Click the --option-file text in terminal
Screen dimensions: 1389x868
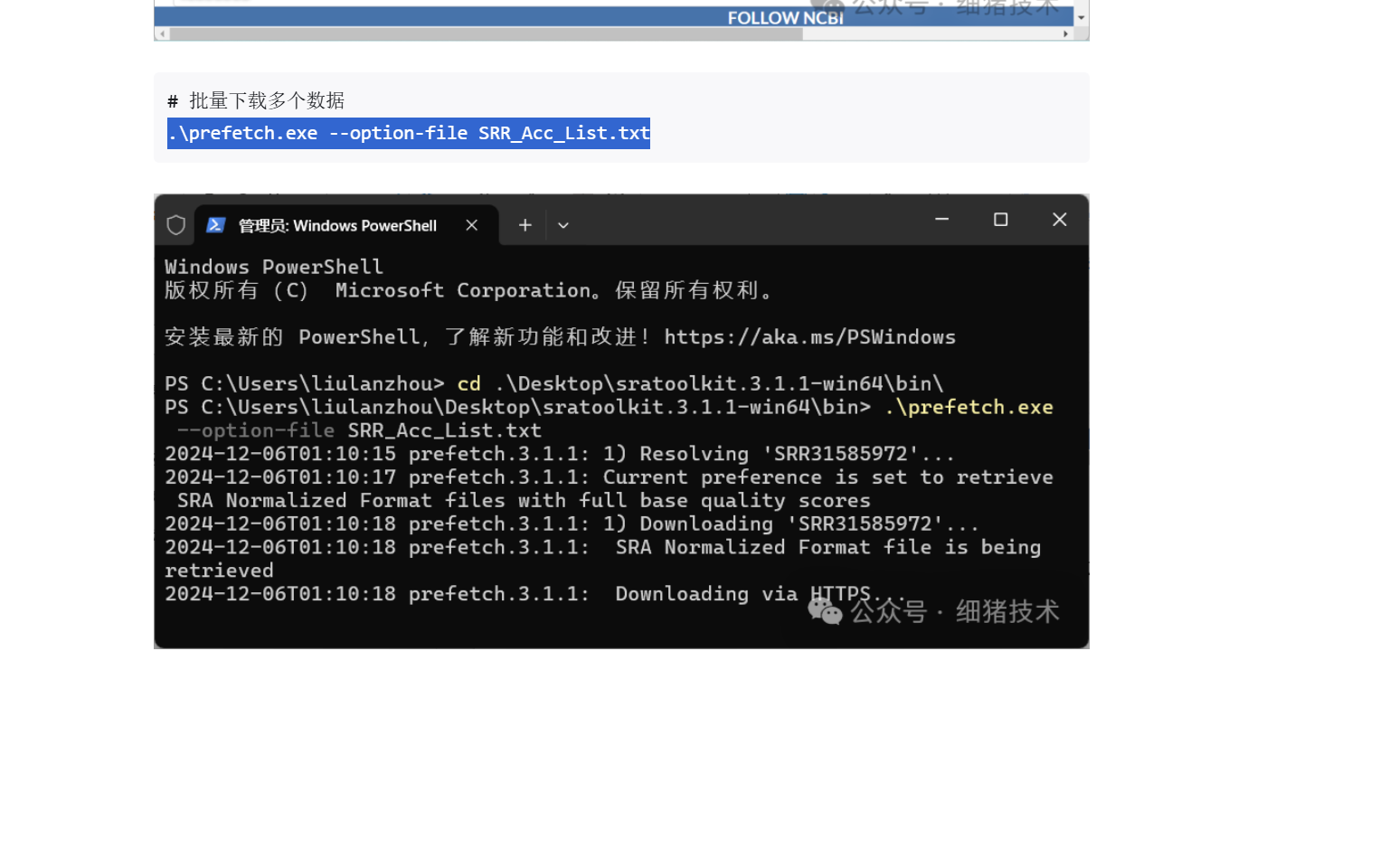coord(256,431)
